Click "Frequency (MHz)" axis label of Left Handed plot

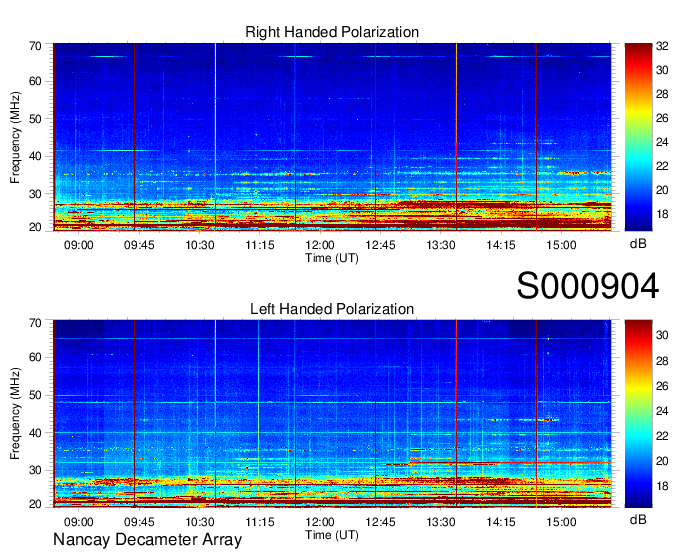pyautogui.click(x=15, y=414)
